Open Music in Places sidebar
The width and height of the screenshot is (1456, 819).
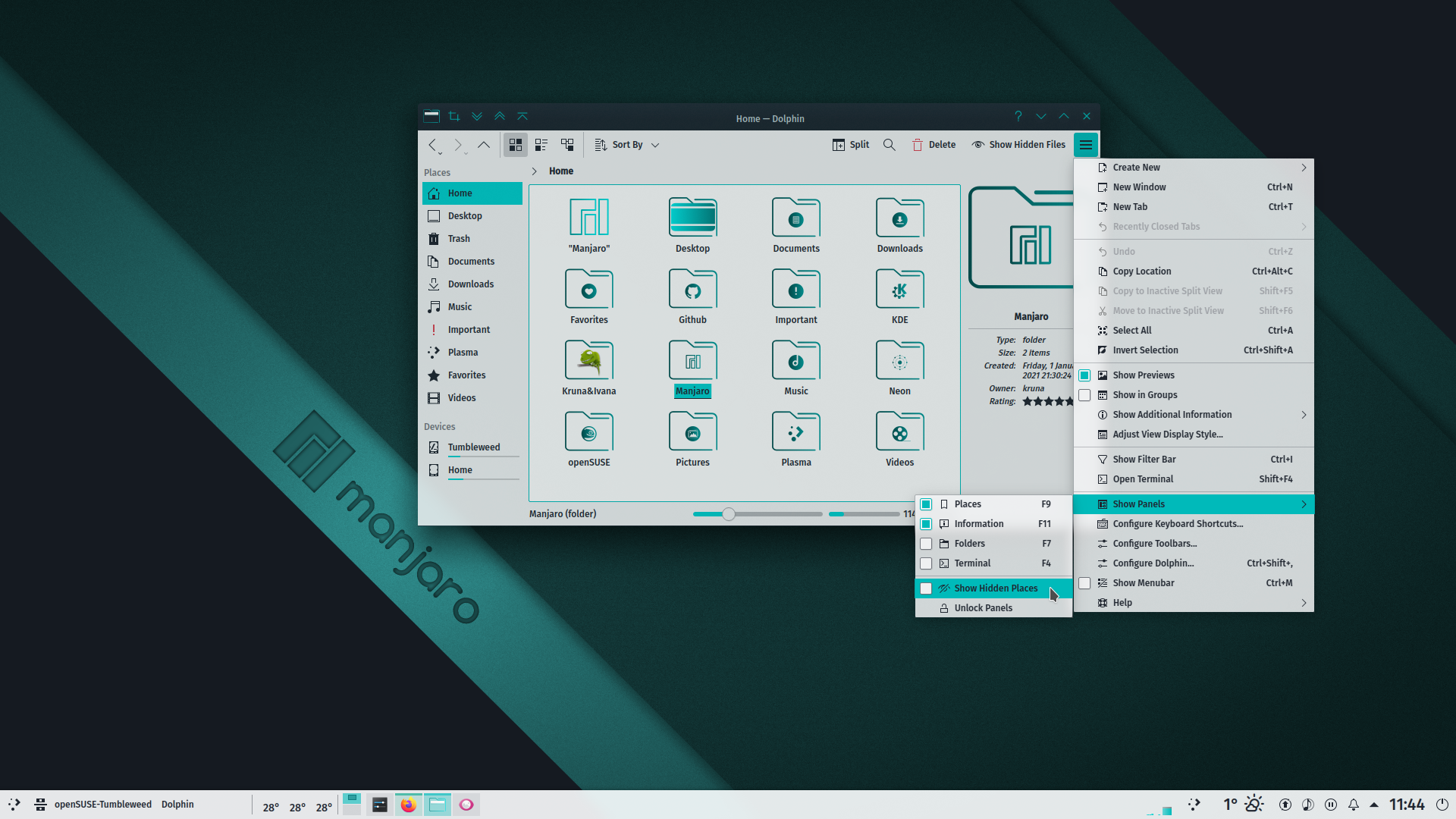click(472, 307)
